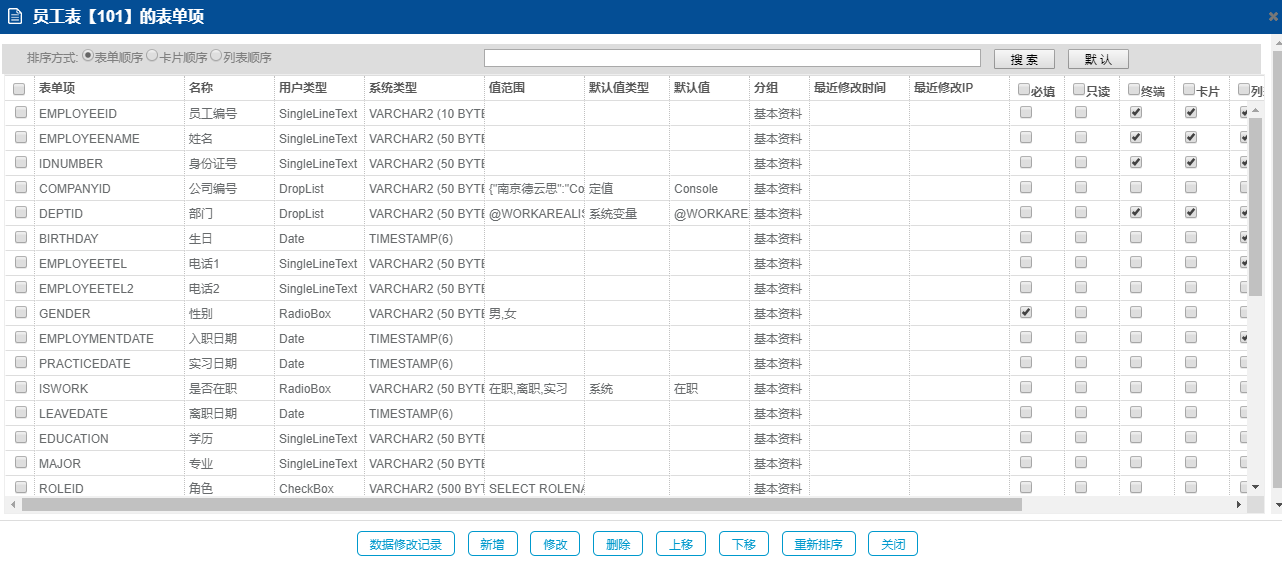Toggle the select-all checkbox in table header
Image resolution: width=1282 pixels, height=561 pixels.
click(19, 89)
